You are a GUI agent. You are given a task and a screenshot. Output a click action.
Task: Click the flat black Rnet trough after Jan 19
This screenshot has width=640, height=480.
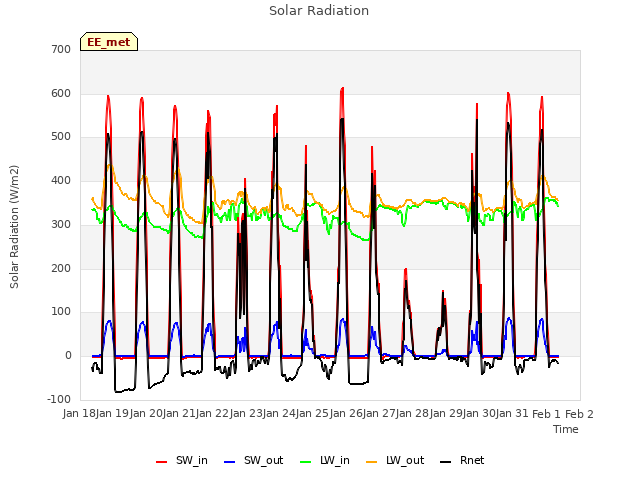click(124, 391)
